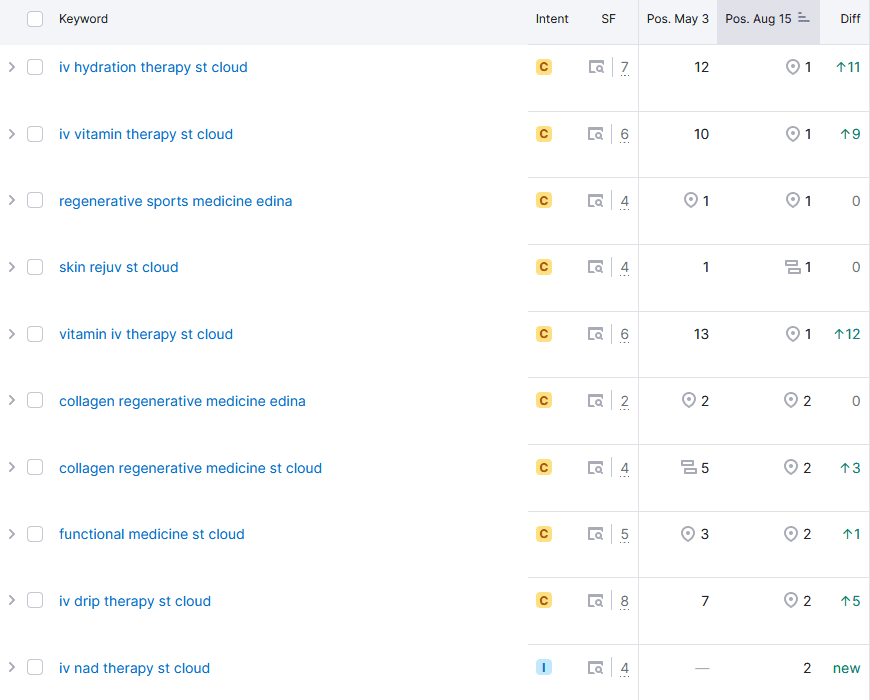Image resolution: width=870 pixels, height=700 pixels.
Task: Click the May 3 position icon for collagen regenerative medicine st cloud
Action: 689,468
